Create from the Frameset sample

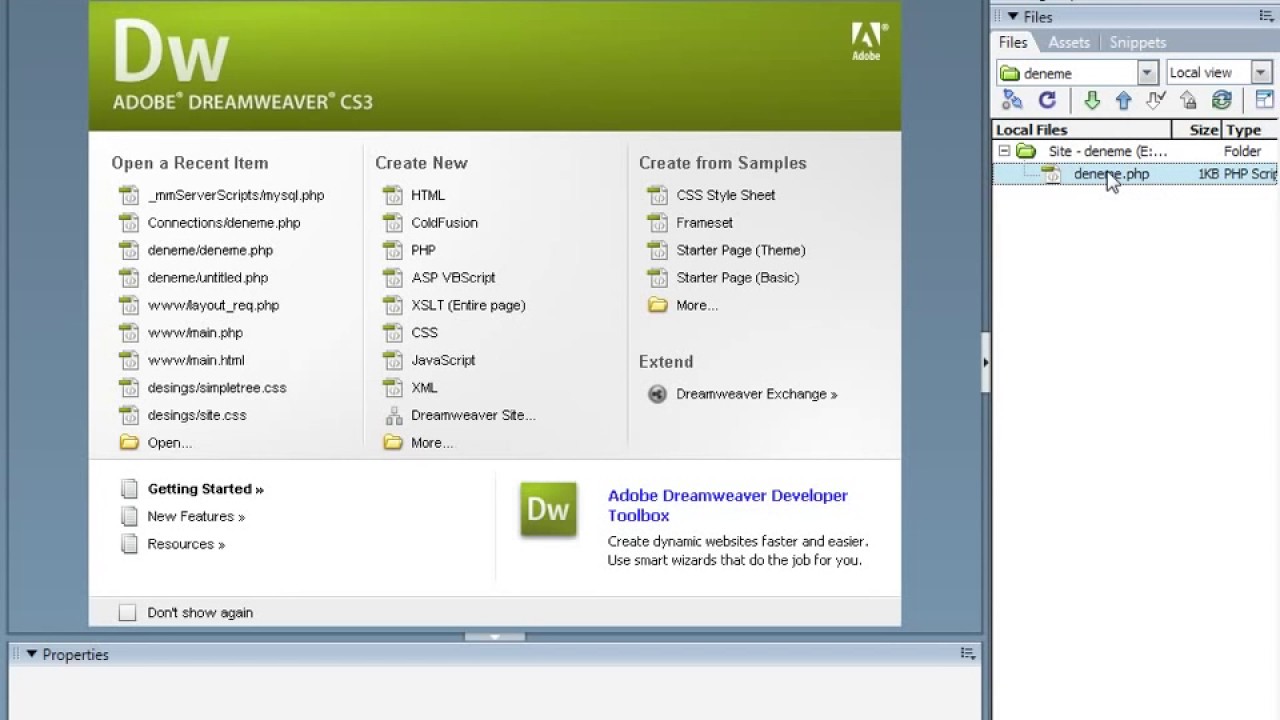704,223
